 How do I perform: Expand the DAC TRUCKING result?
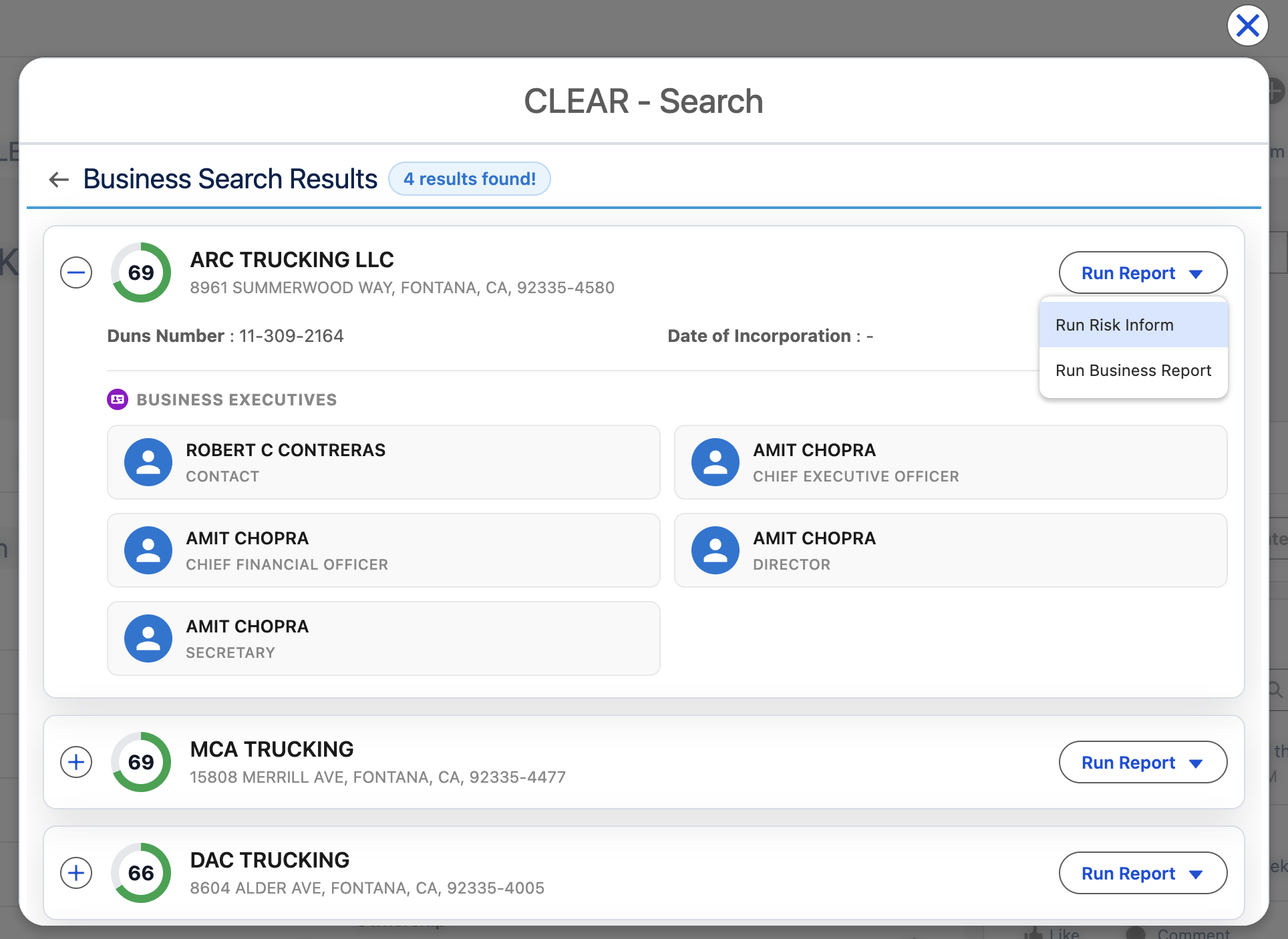76,873
